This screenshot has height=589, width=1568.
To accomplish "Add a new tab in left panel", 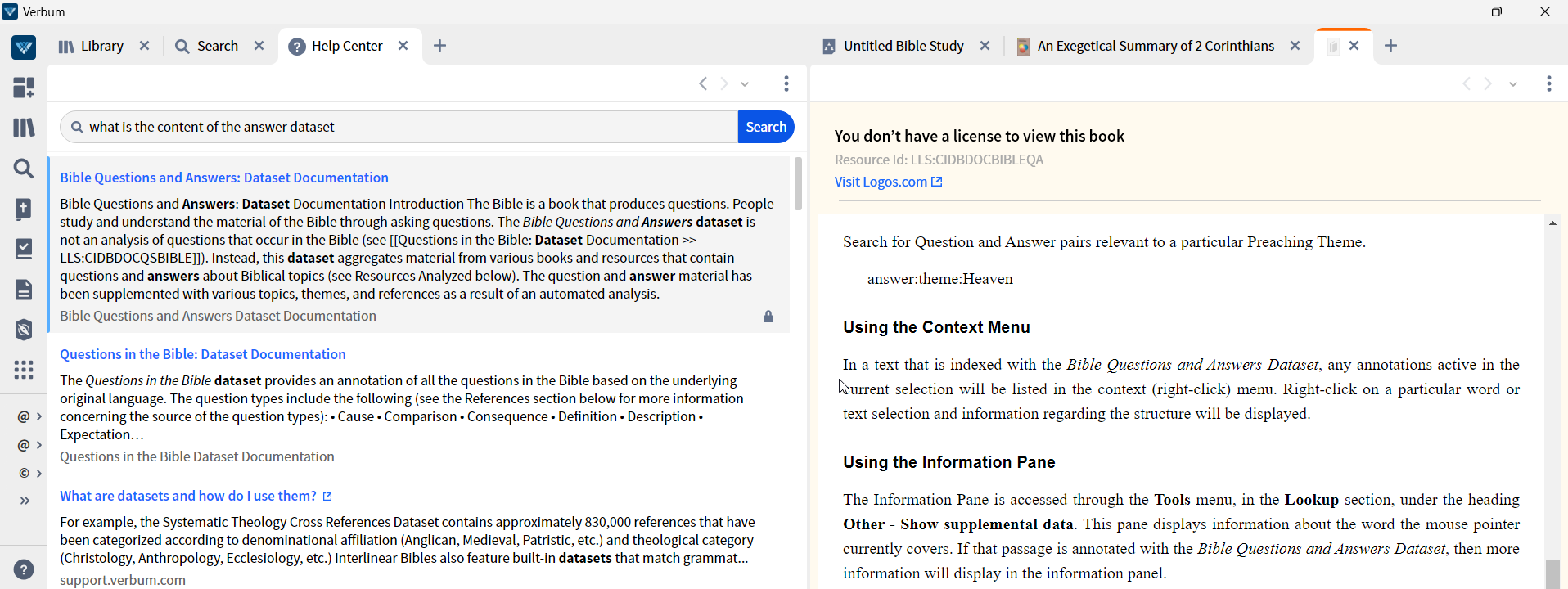I will (x=440, y=46).
